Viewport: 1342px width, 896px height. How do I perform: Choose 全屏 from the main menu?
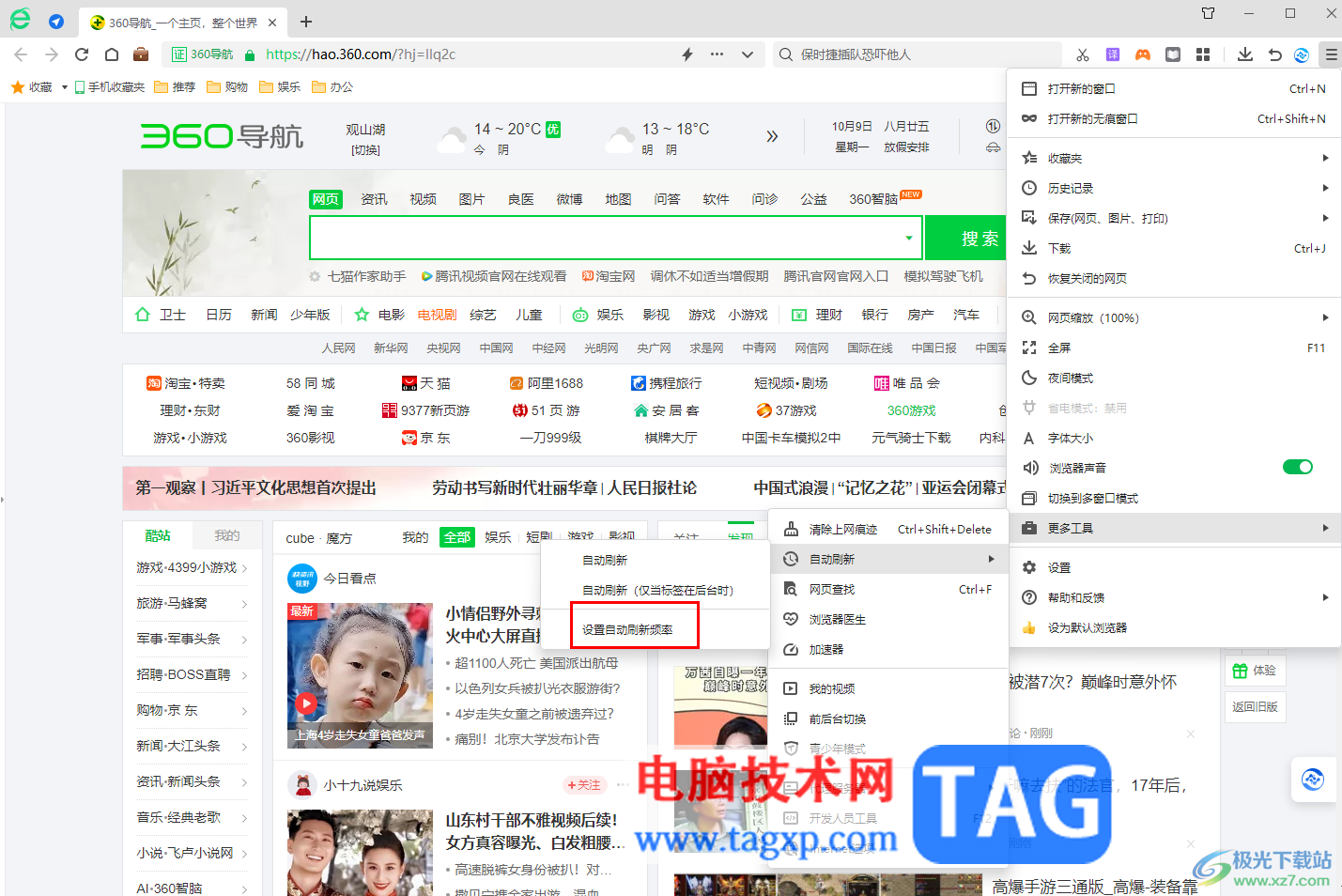pos(1174,348)
